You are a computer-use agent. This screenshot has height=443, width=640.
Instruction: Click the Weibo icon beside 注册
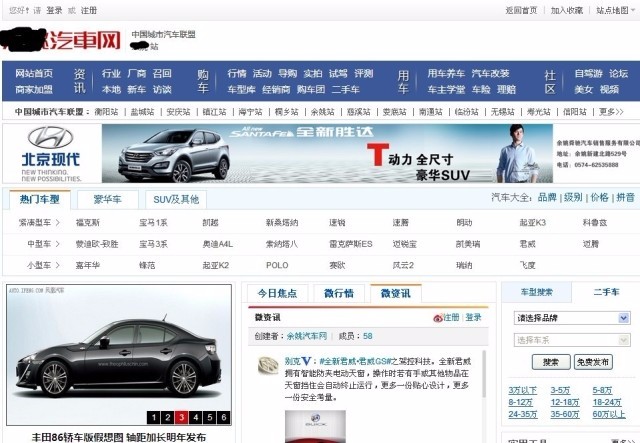tap(438, 318)
